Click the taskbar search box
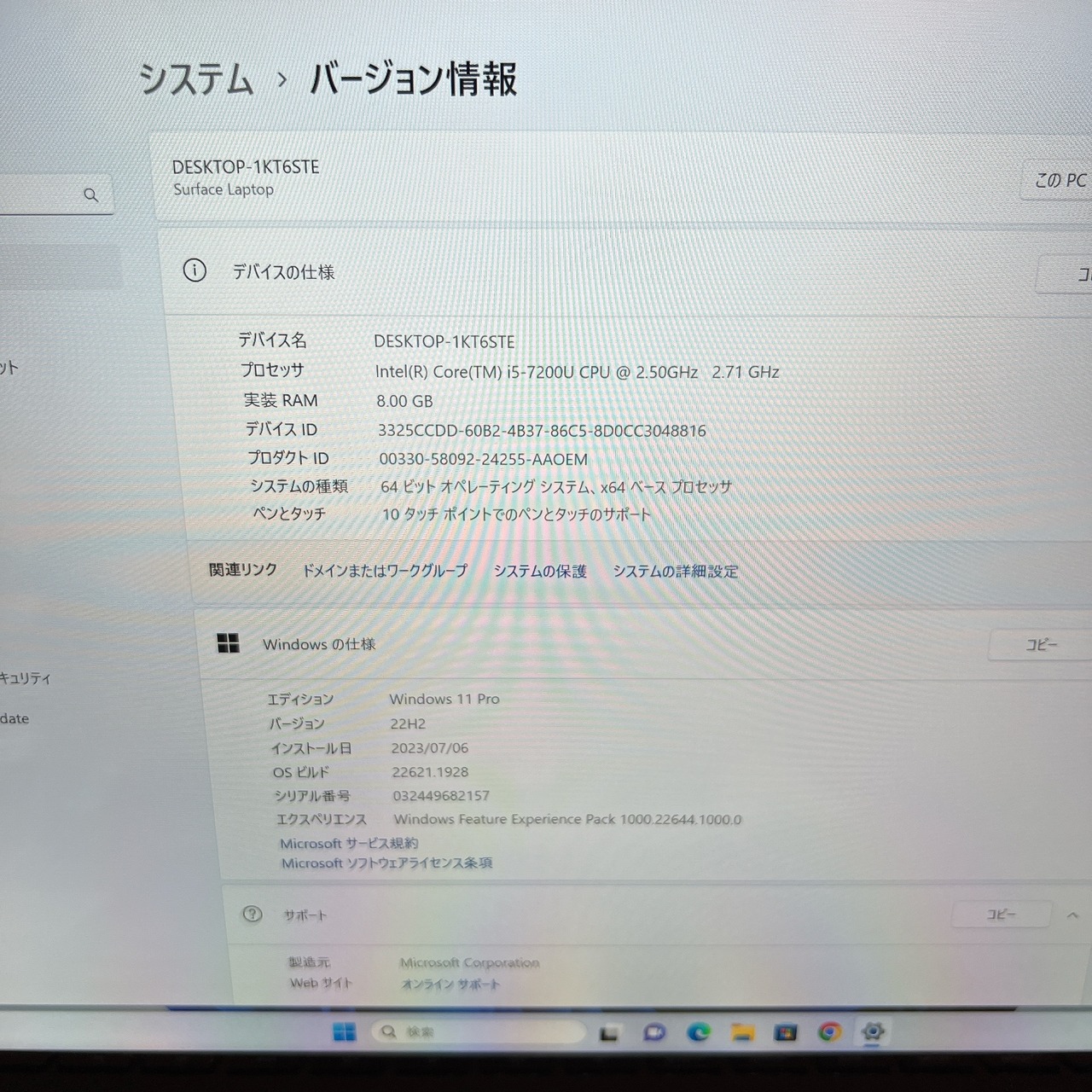 click(x=478, y=1032)
